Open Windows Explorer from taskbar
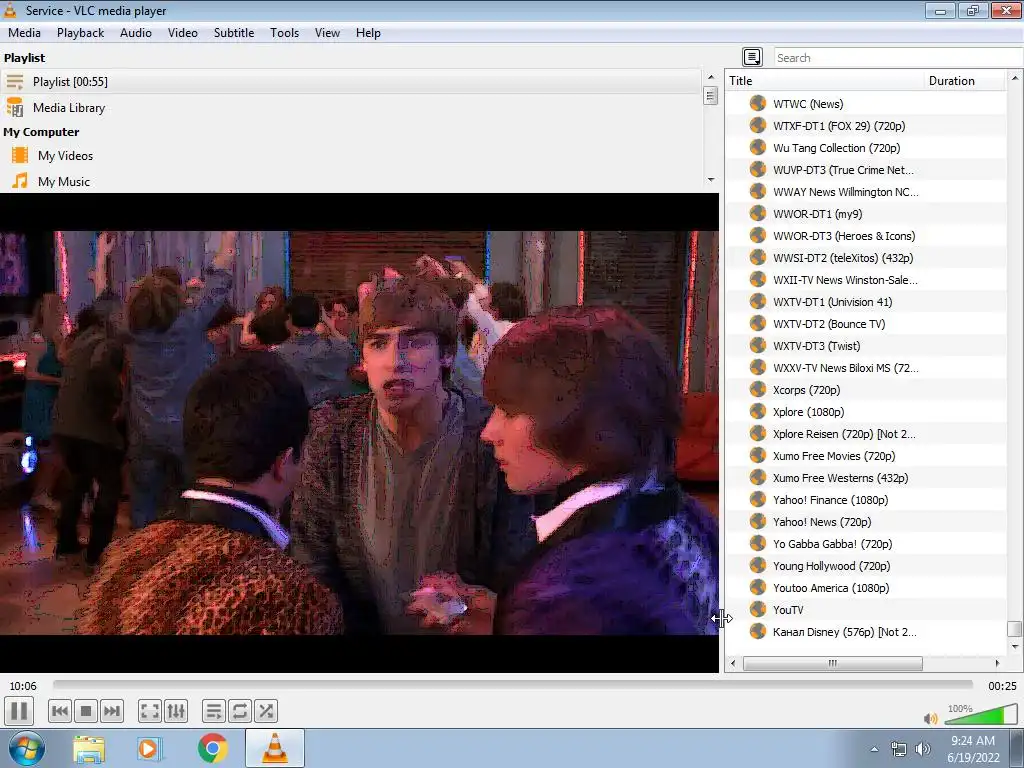The image size is (1024, 768). coord(89,749)
